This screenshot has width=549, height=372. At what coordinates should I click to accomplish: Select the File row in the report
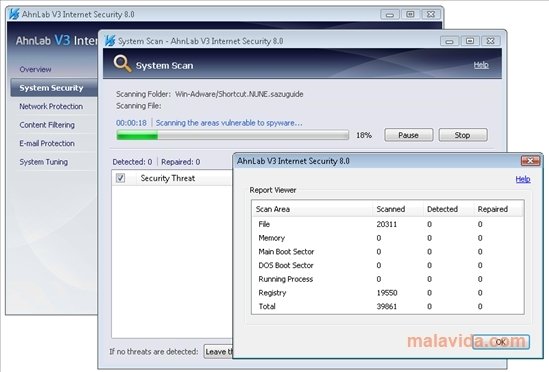coord(388,224)
